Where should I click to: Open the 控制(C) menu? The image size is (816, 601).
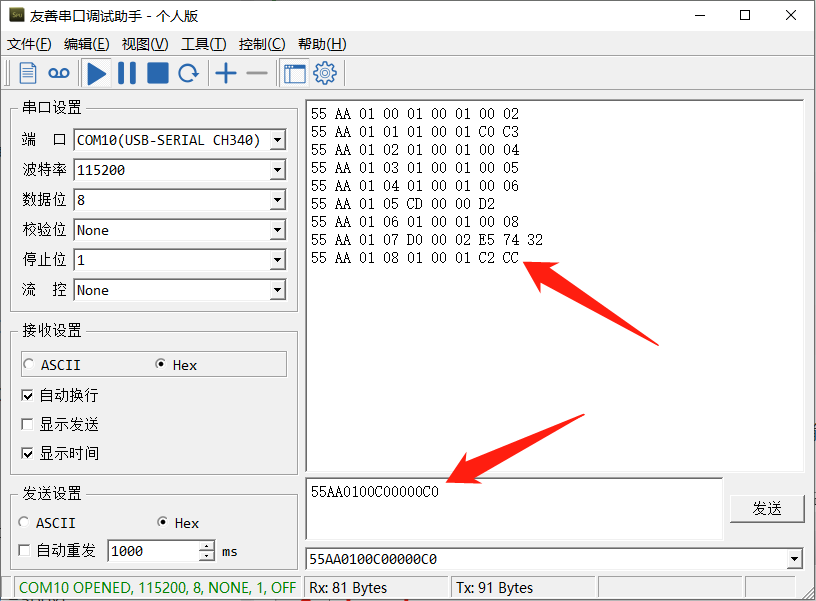click(261, 44)
